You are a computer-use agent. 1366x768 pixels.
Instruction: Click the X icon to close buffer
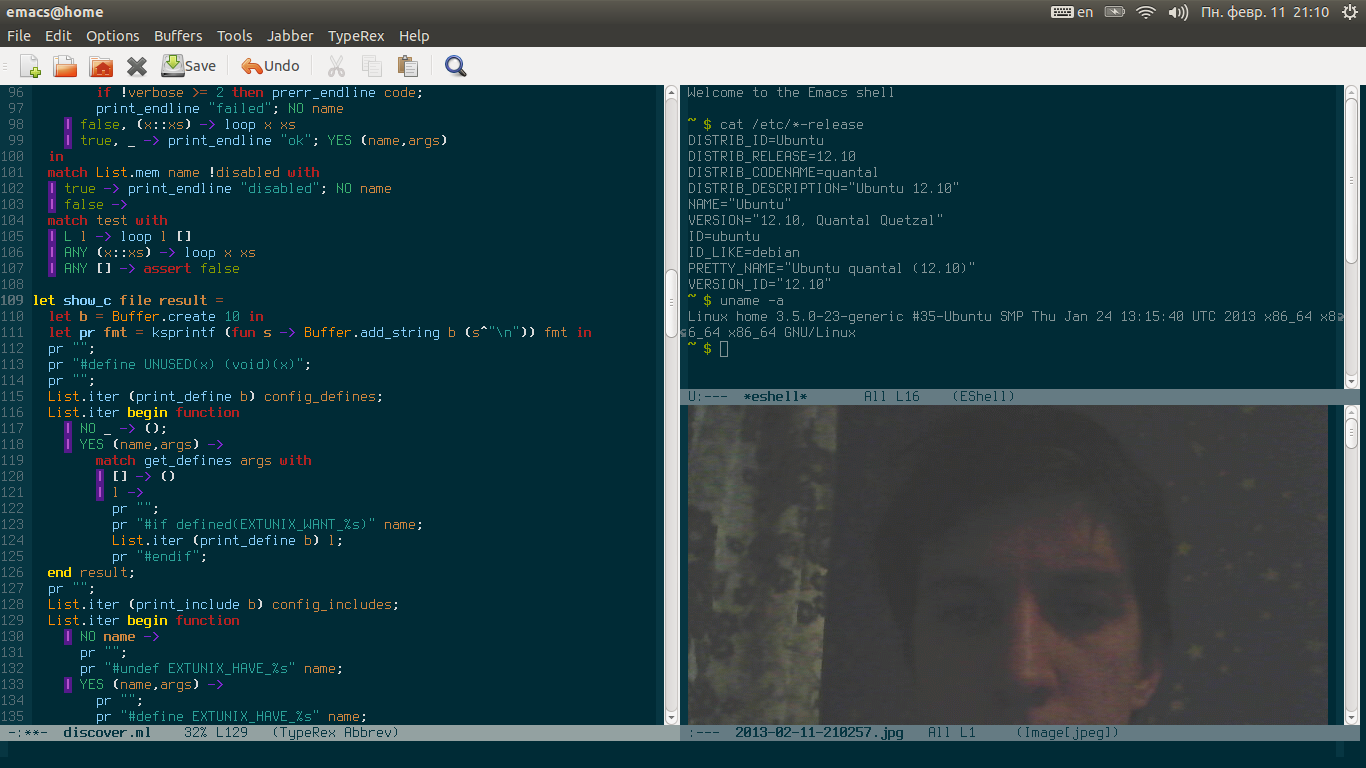coord(137,66)
